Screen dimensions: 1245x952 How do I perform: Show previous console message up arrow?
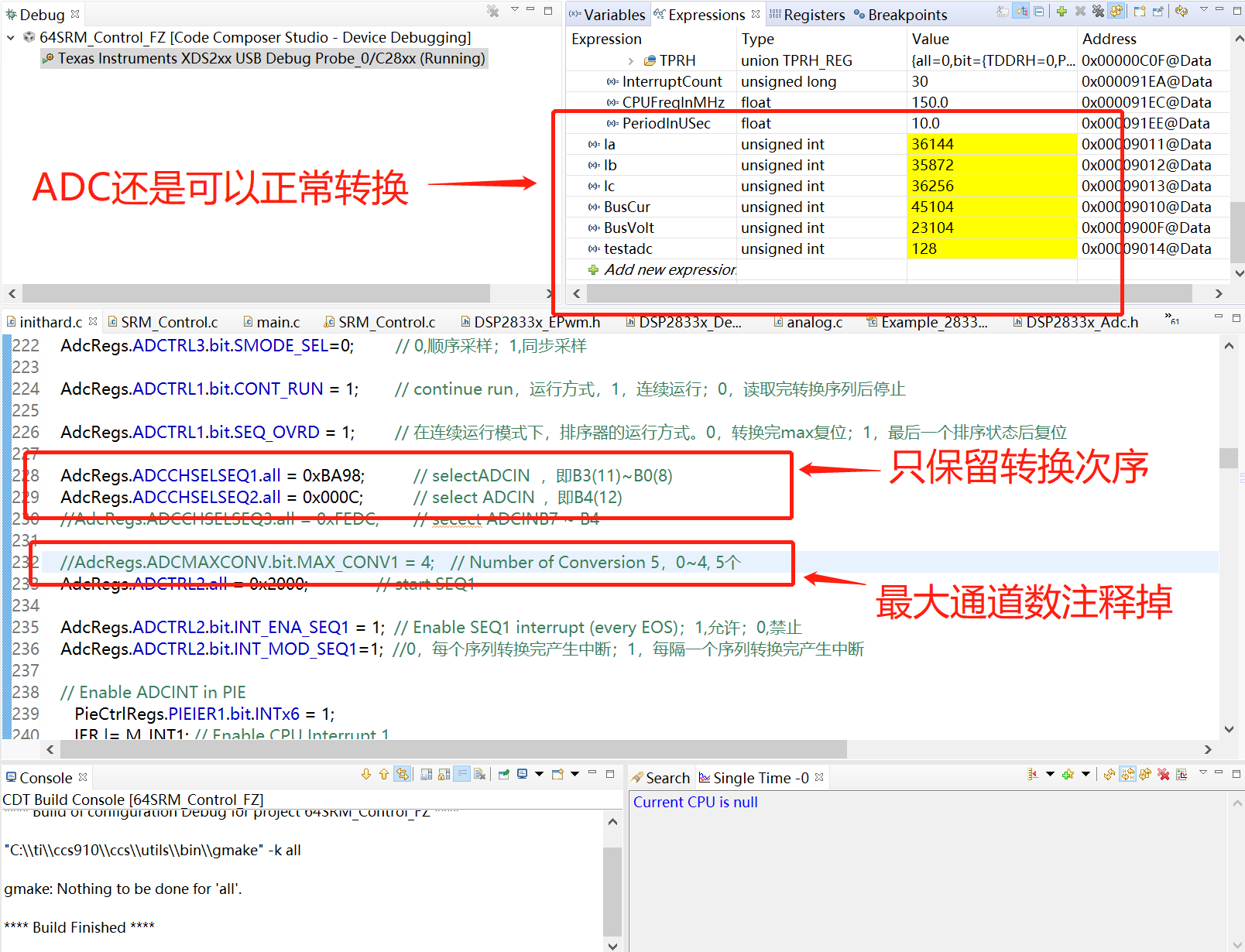click(x=384, y=774)
